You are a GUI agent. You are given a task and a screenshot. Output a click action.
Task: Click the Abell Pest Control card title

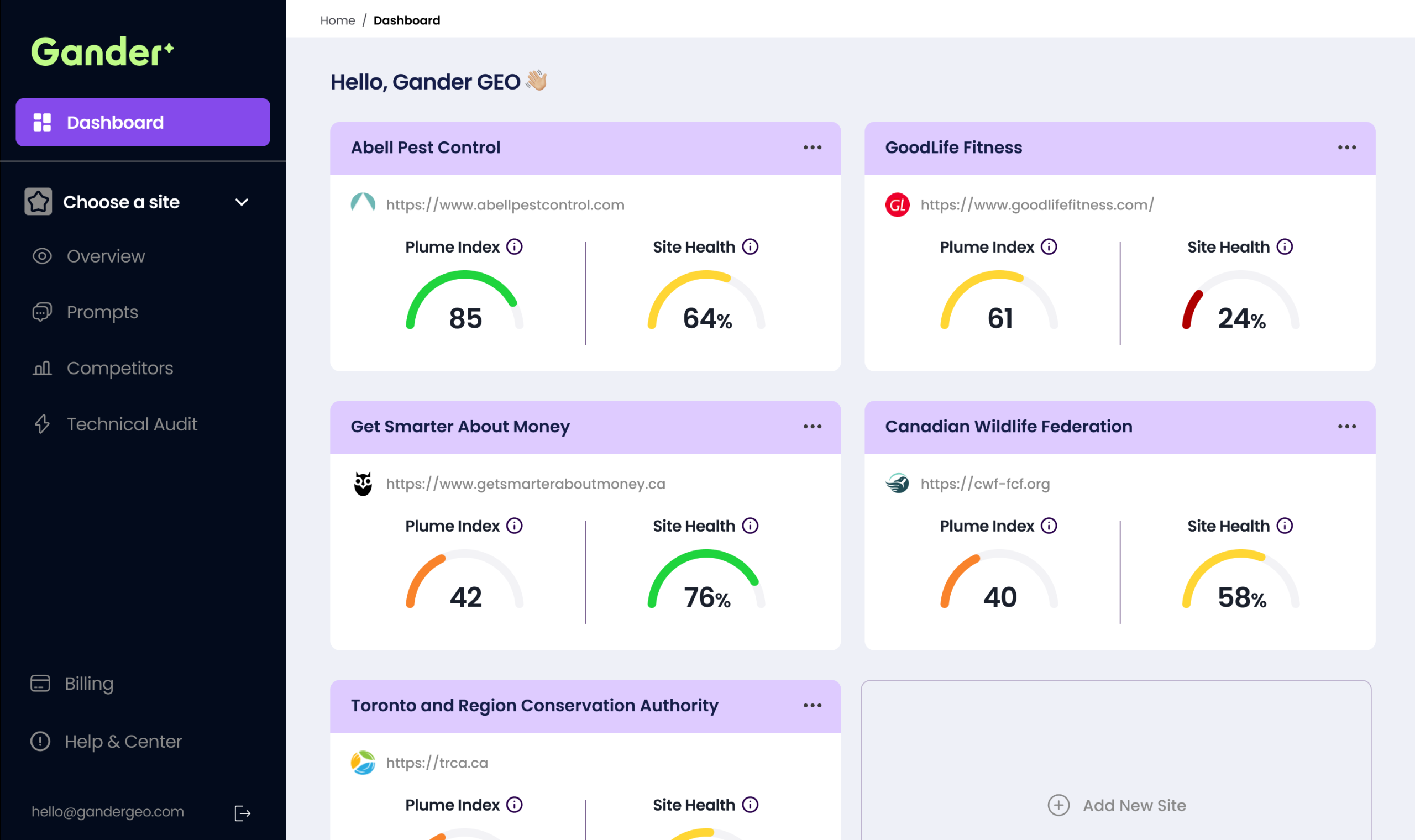[425, 147]
